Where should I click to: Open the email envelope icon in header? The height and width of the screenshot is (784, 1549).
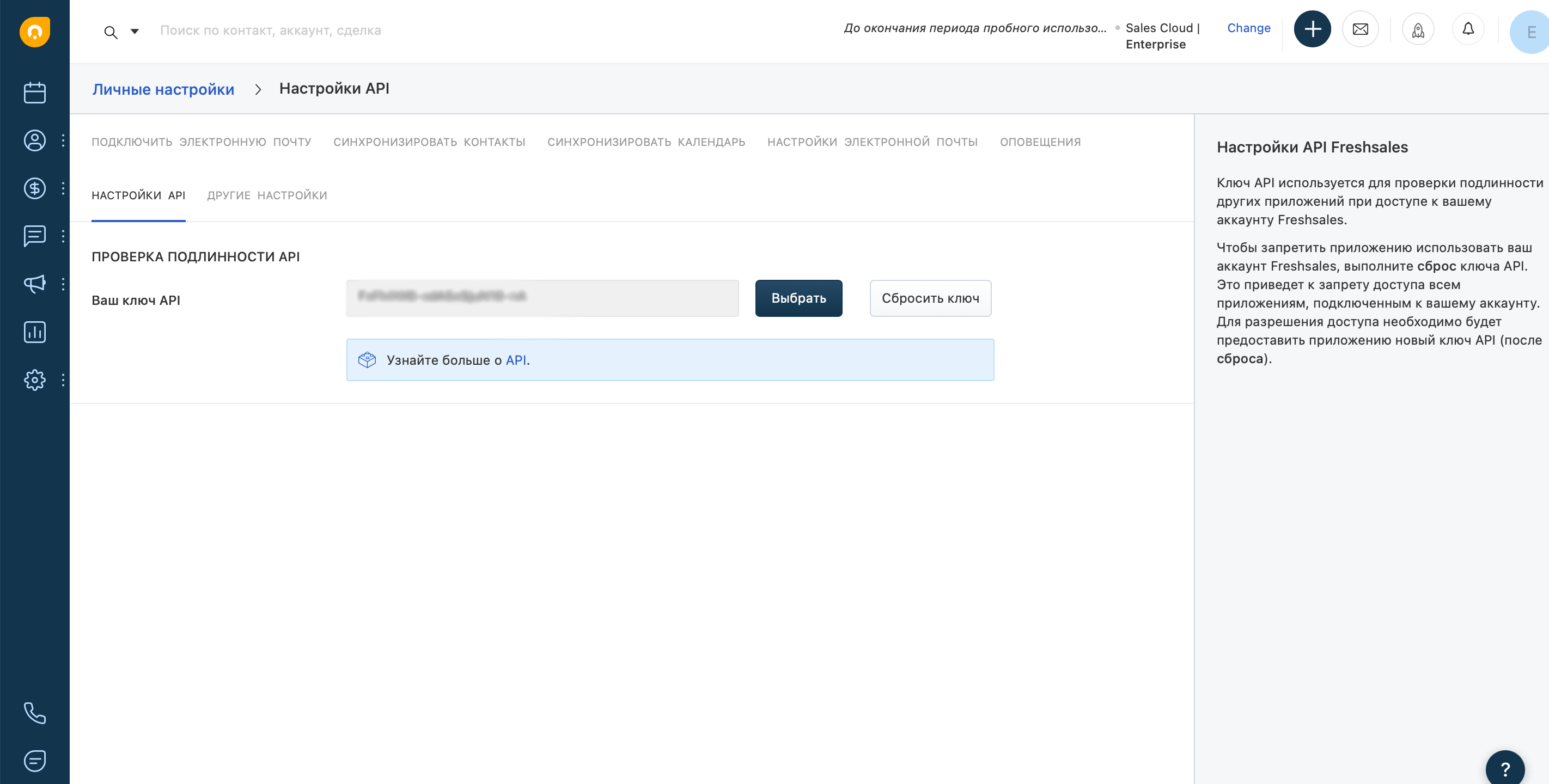[x=1360, y=29]
